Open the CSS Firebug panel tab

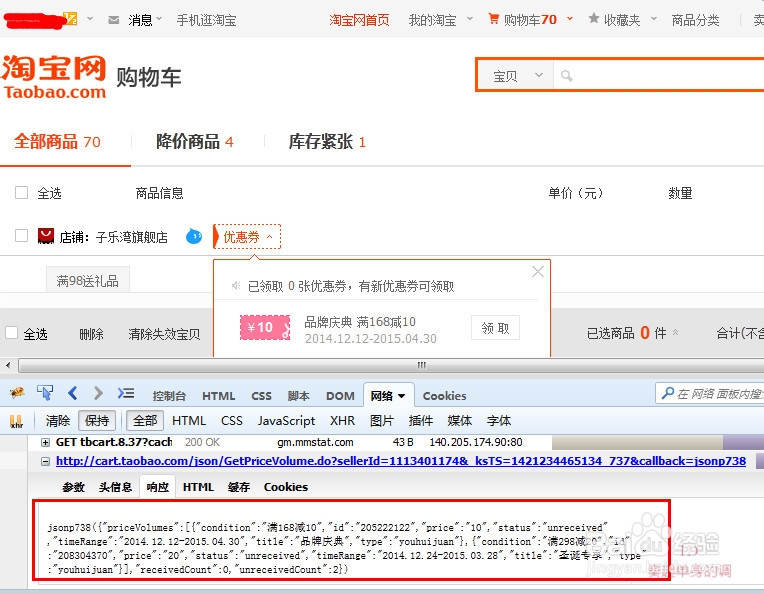[261, 396]
